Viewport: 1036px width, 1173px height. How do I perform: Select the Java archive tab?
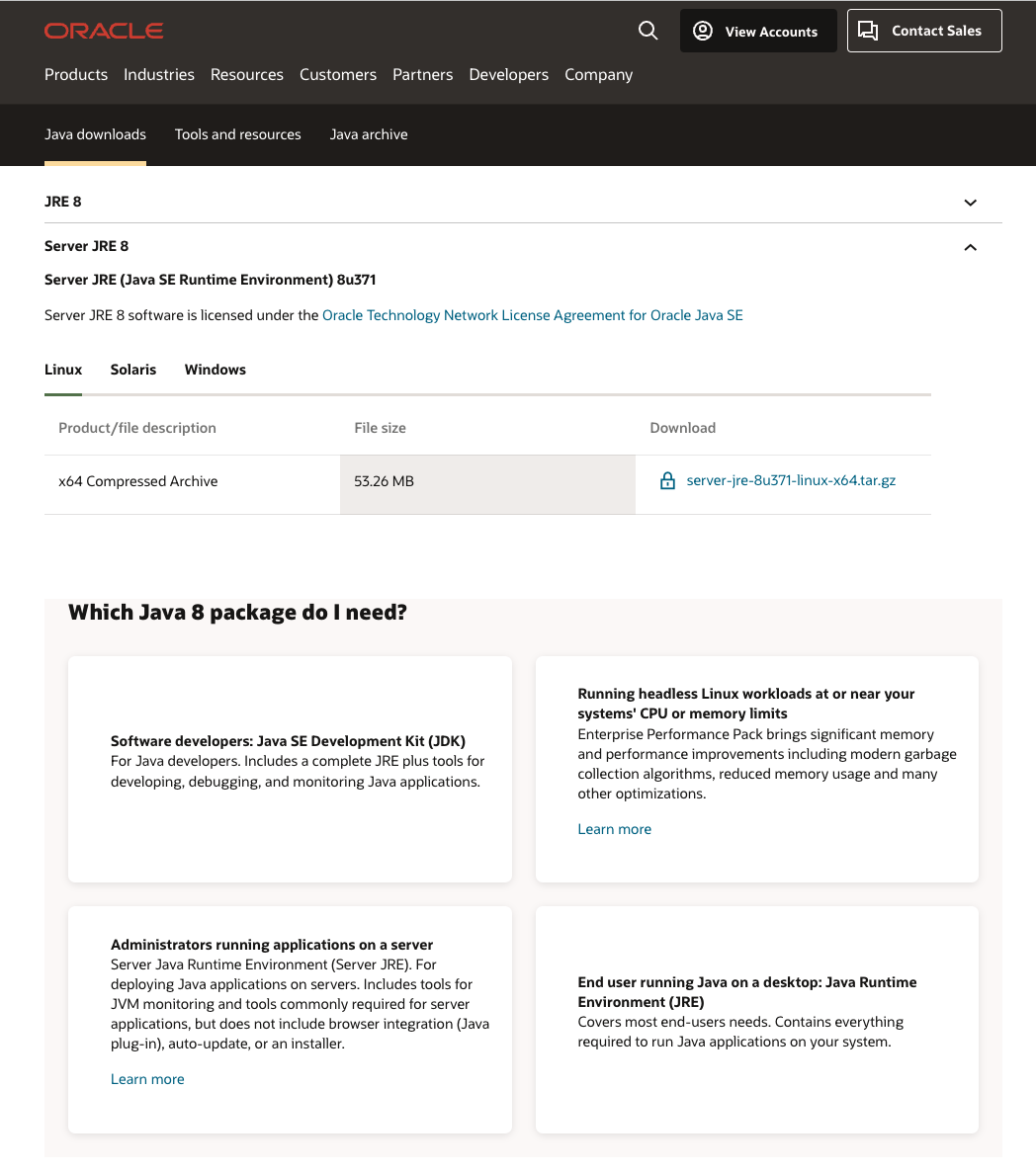(369, 134)
